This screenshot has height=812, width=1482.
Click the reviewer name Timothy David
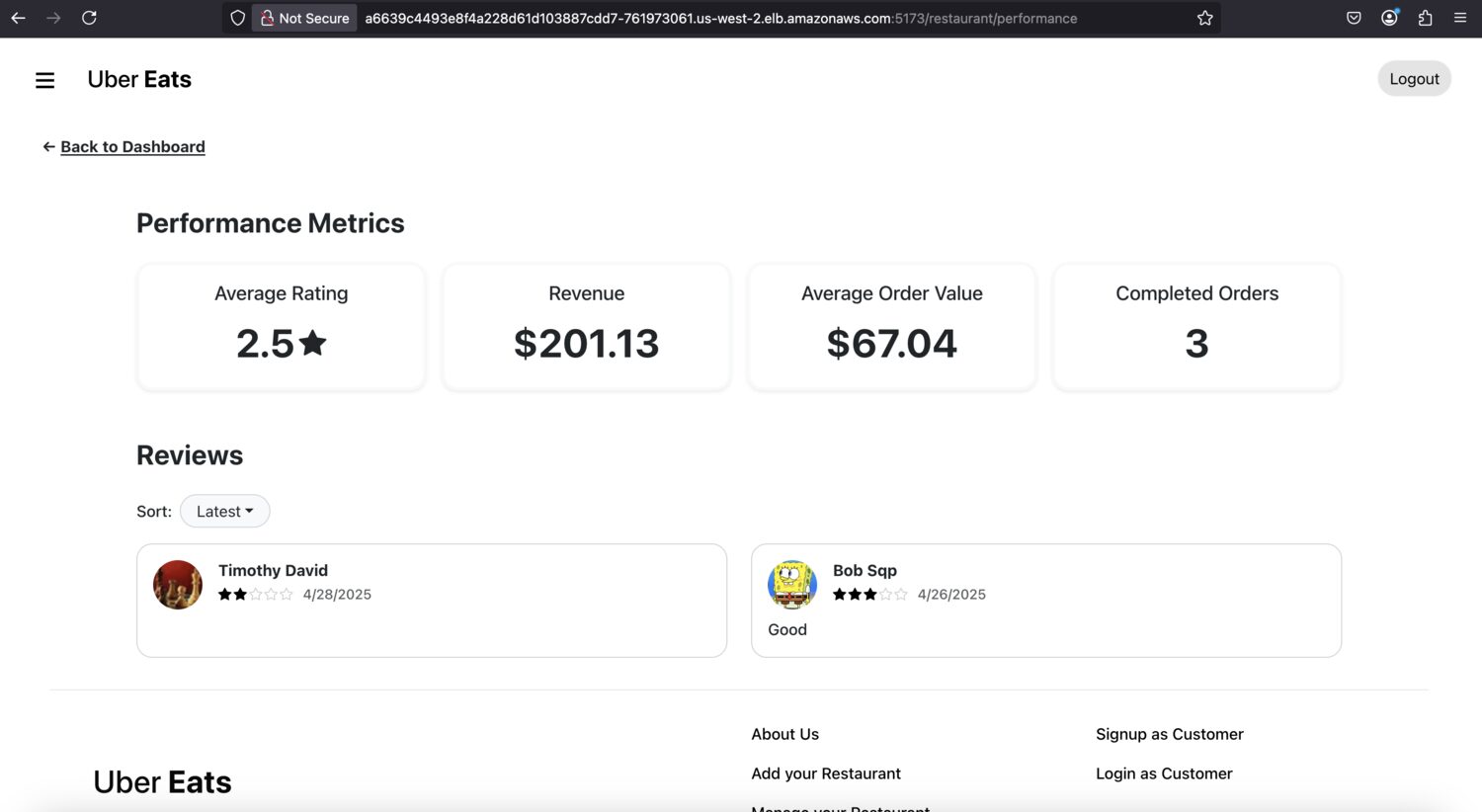click(x=273, y=570)
